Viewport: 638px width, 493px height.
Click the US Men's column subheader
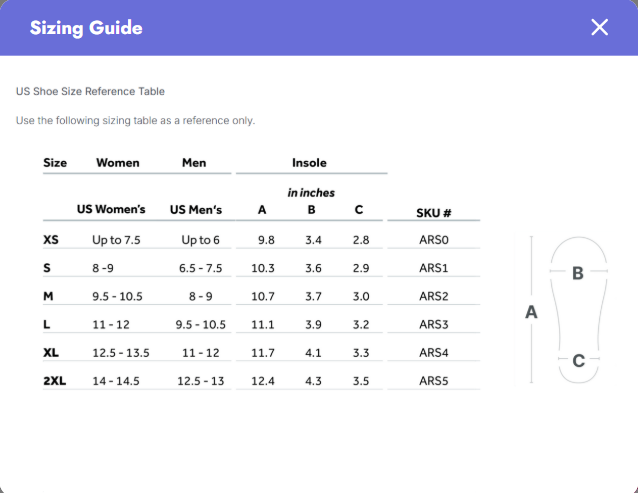[x=196, y=209]
